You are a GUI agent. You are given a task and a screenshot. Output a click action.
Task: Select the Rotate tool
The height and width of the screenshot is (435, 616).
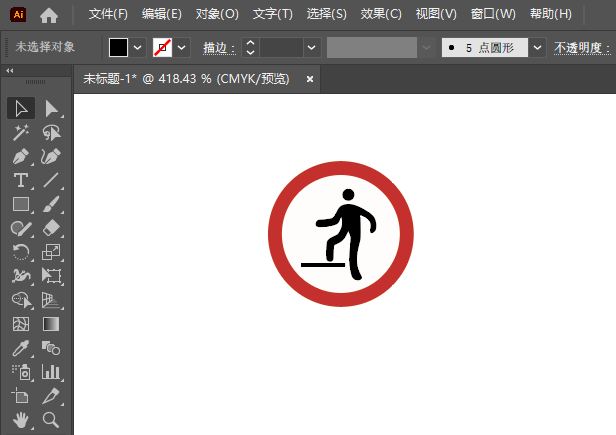(x=21, y=252)
